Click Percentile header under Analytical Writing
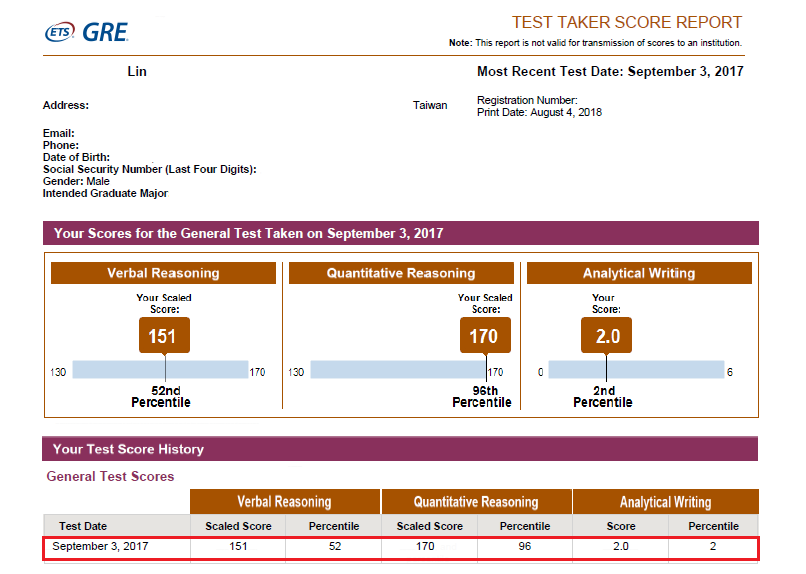 713,526
